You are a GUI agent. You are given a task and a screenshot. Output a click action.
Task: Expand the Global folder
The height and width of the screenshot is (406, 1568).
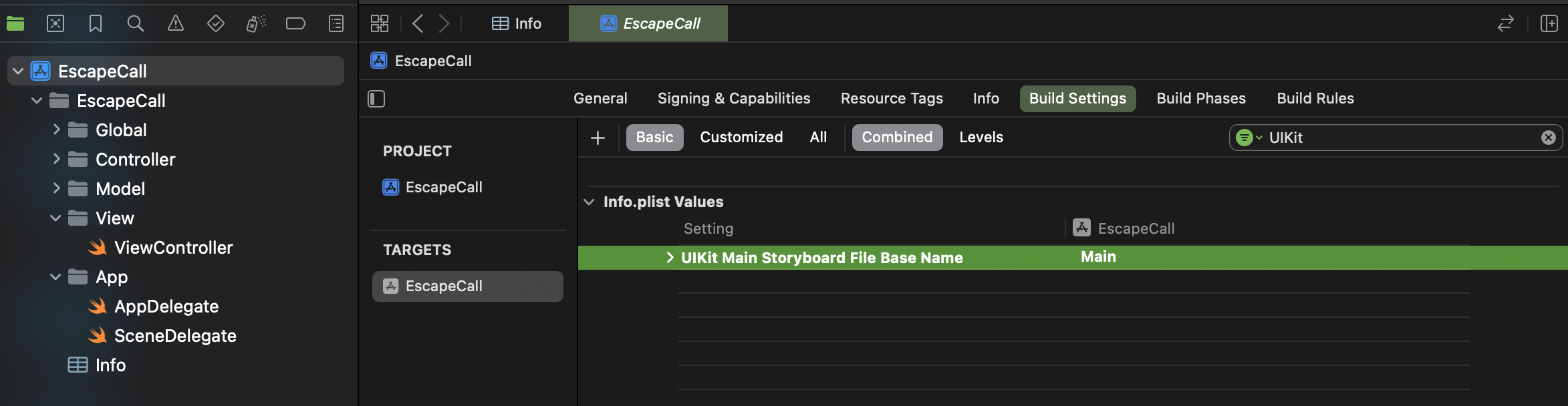[56, 130]
